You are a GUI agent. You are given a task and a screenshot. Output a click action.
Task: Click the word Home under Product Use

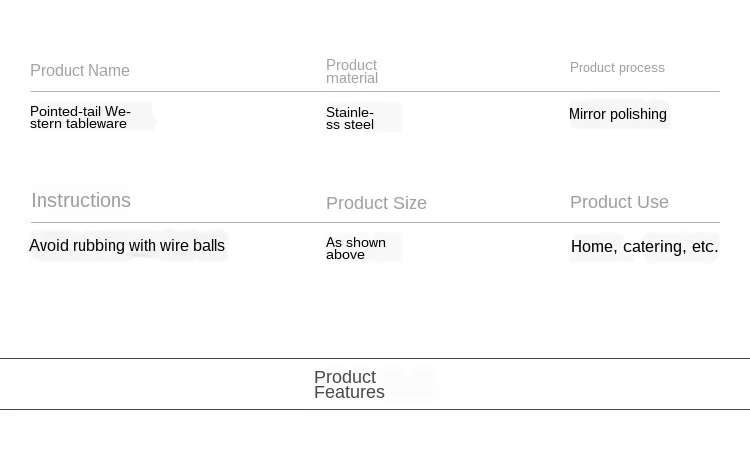pos(591,247)
